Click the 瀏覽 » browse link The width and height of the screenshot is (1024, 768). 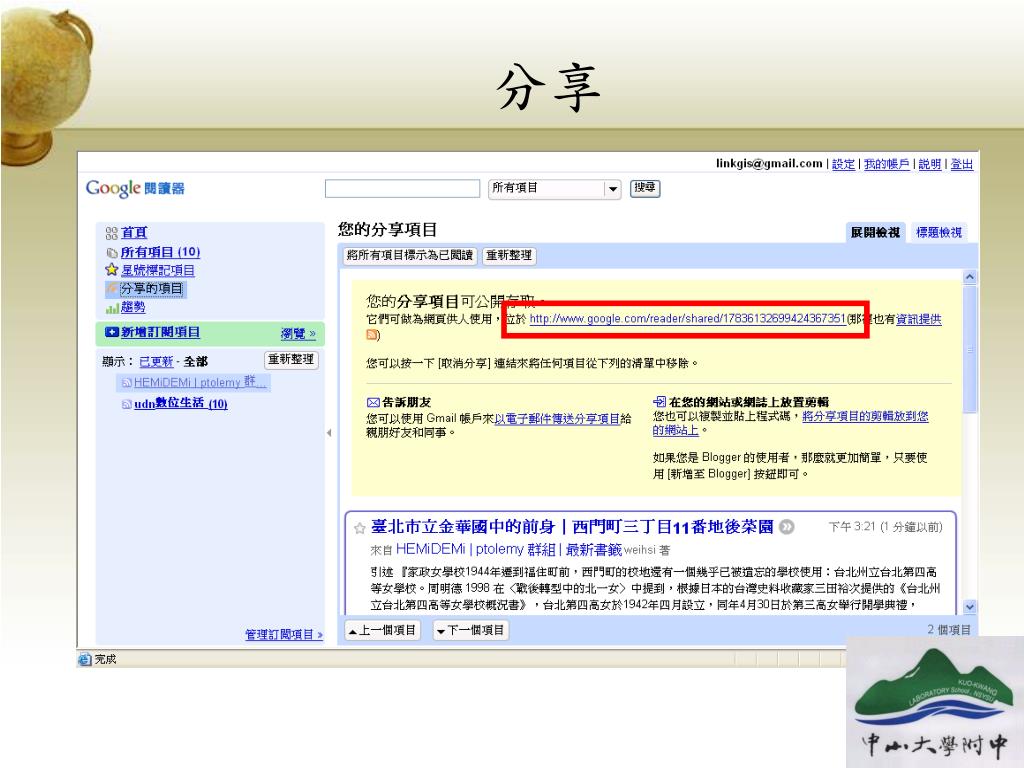pyautogui.click(x=298, y=334)
